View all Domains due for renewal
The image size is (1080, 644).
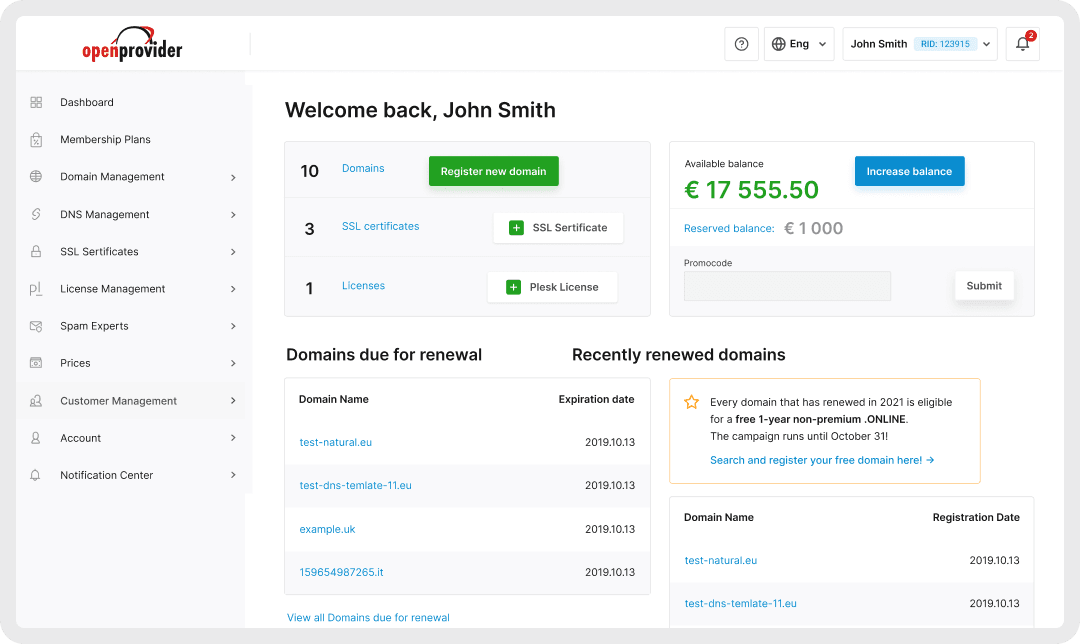coord(368,617)
